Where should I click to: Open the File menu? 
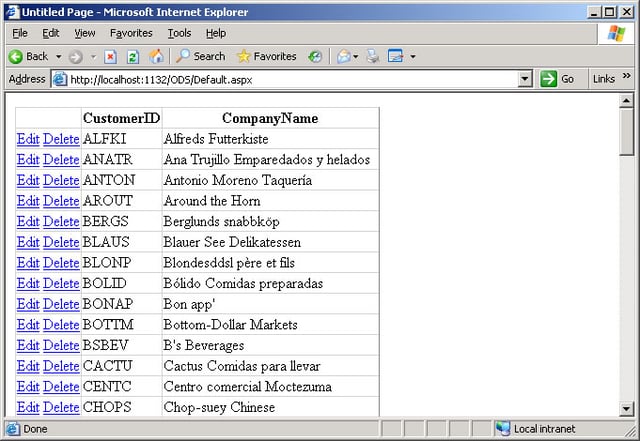click(x=20, y=33)
